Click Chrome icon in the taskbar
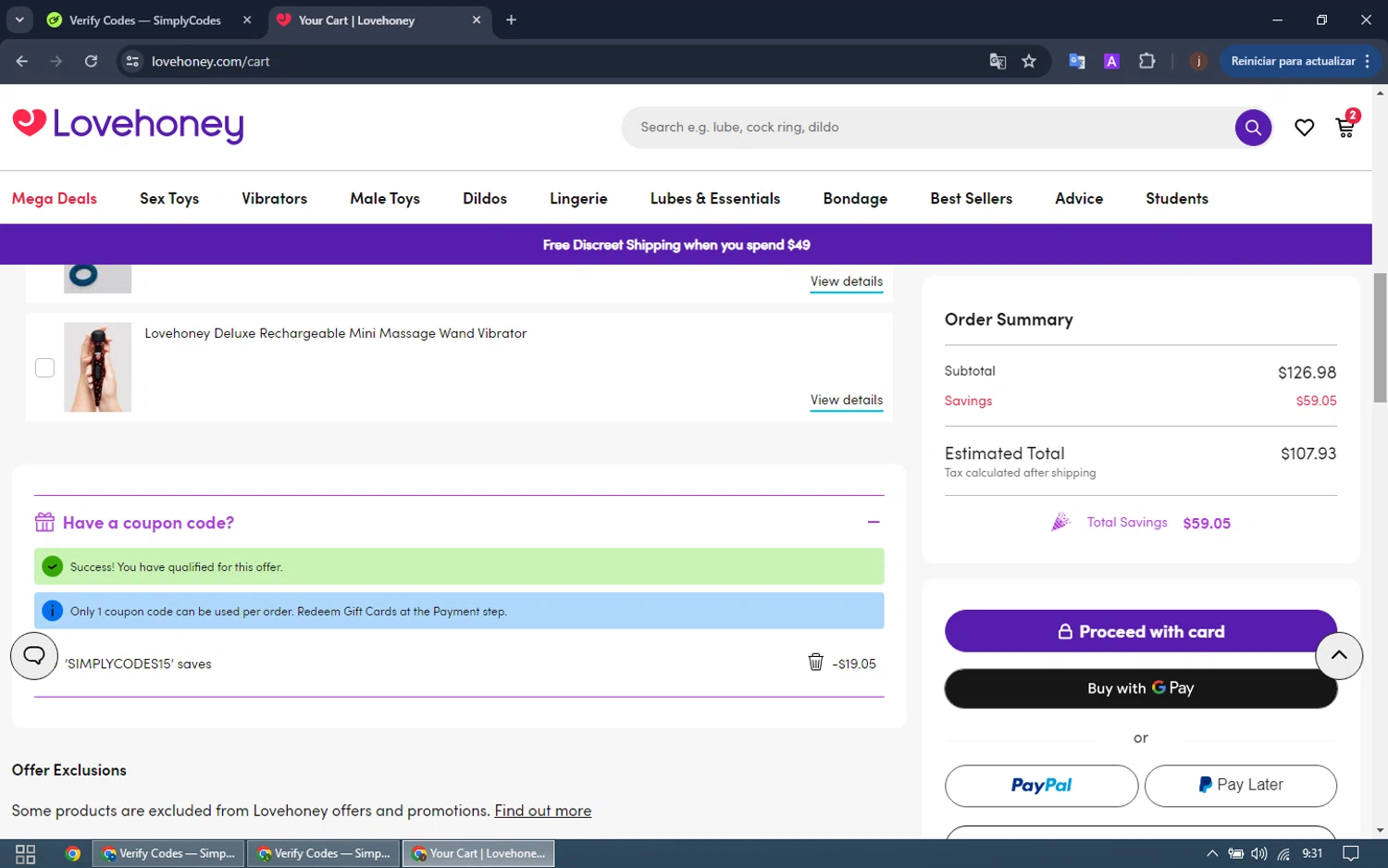The width and height of the screenshot is (1388, 868). 73,853
